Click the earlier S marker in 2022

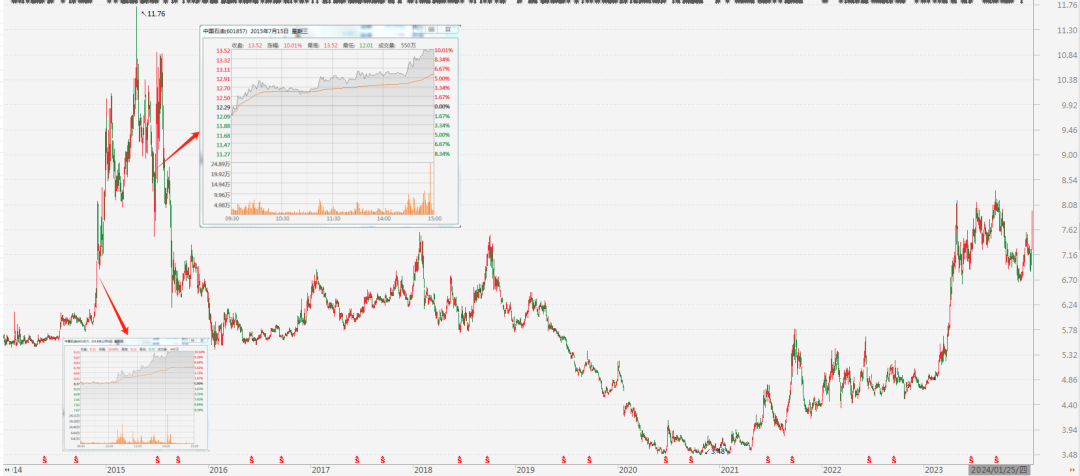(x=869, y=459)
